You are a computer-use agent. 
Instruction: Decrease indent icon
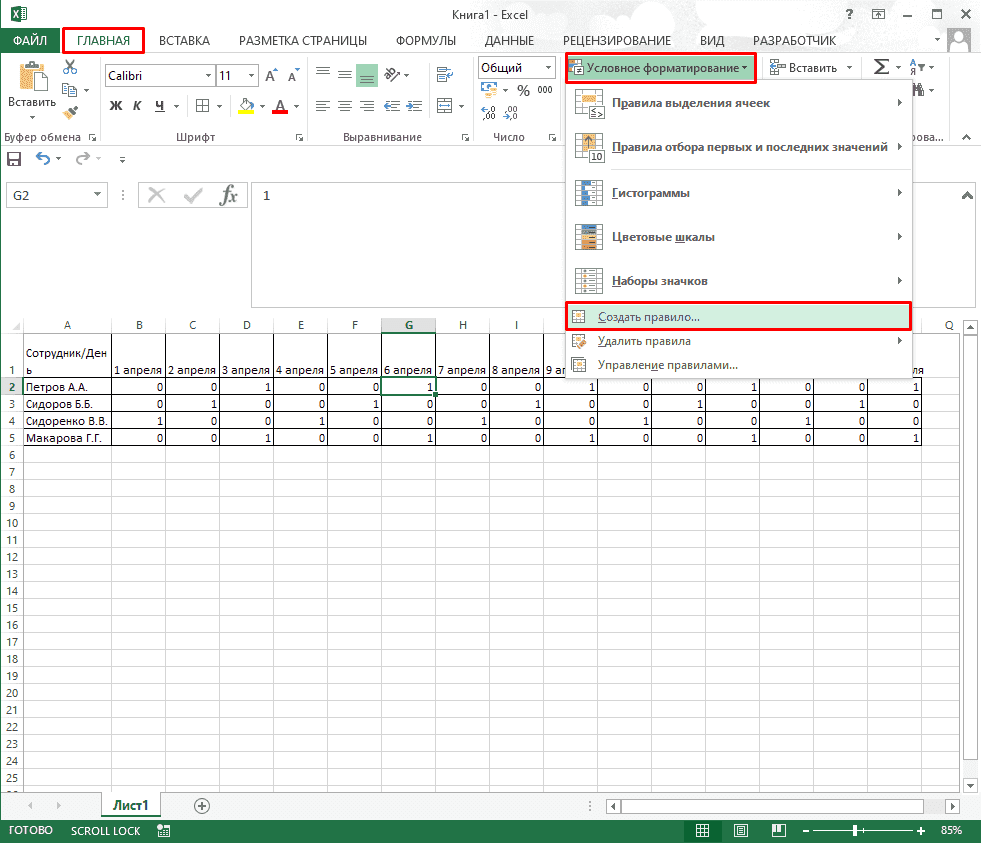pyautogui.click(x=392, y=106)
